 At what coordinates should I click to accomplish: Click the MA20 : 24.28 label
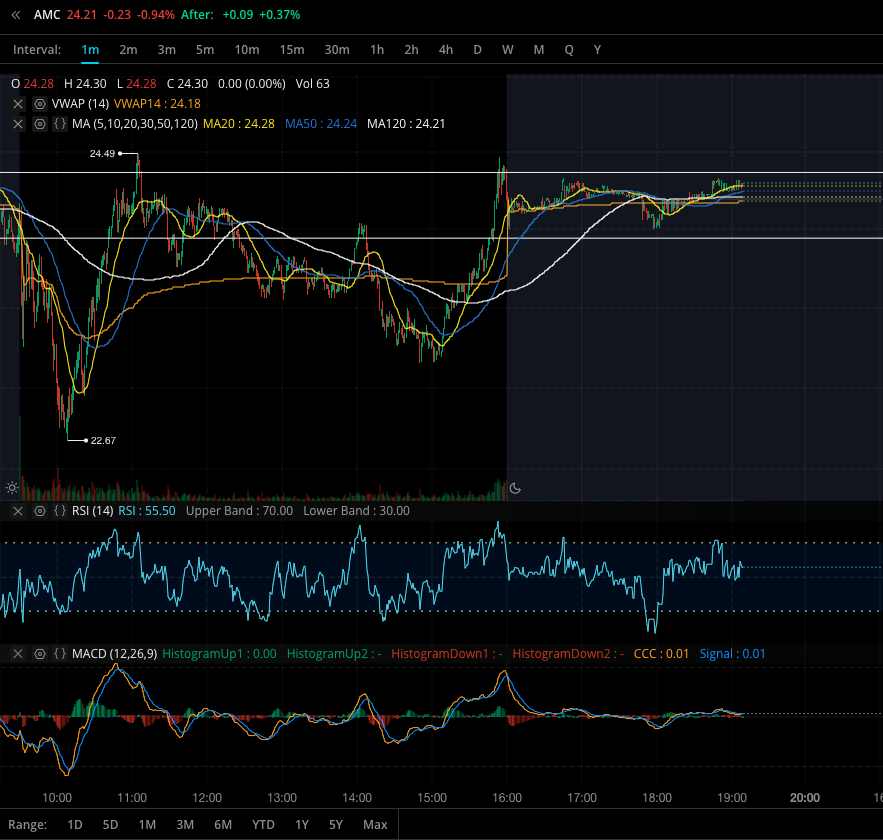(239, 124)
